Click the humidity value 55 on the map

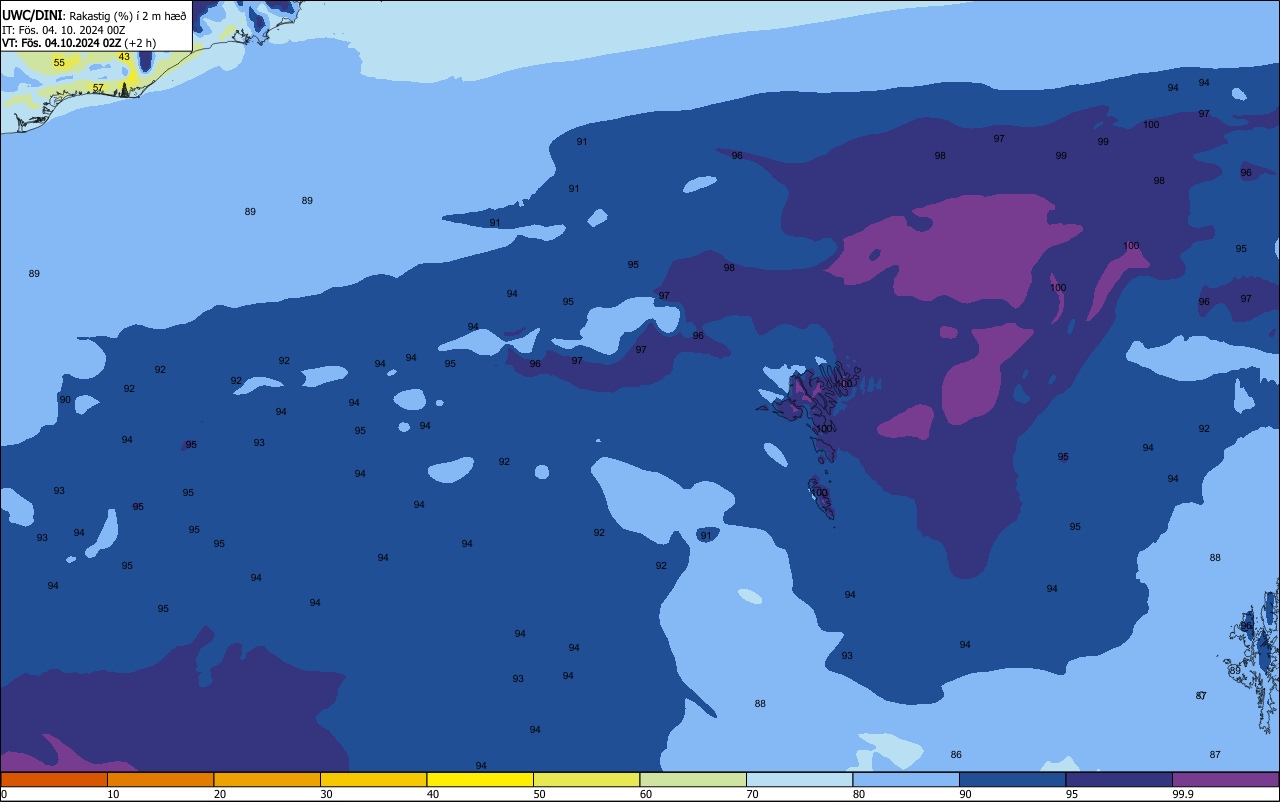[x=59, y=63]
